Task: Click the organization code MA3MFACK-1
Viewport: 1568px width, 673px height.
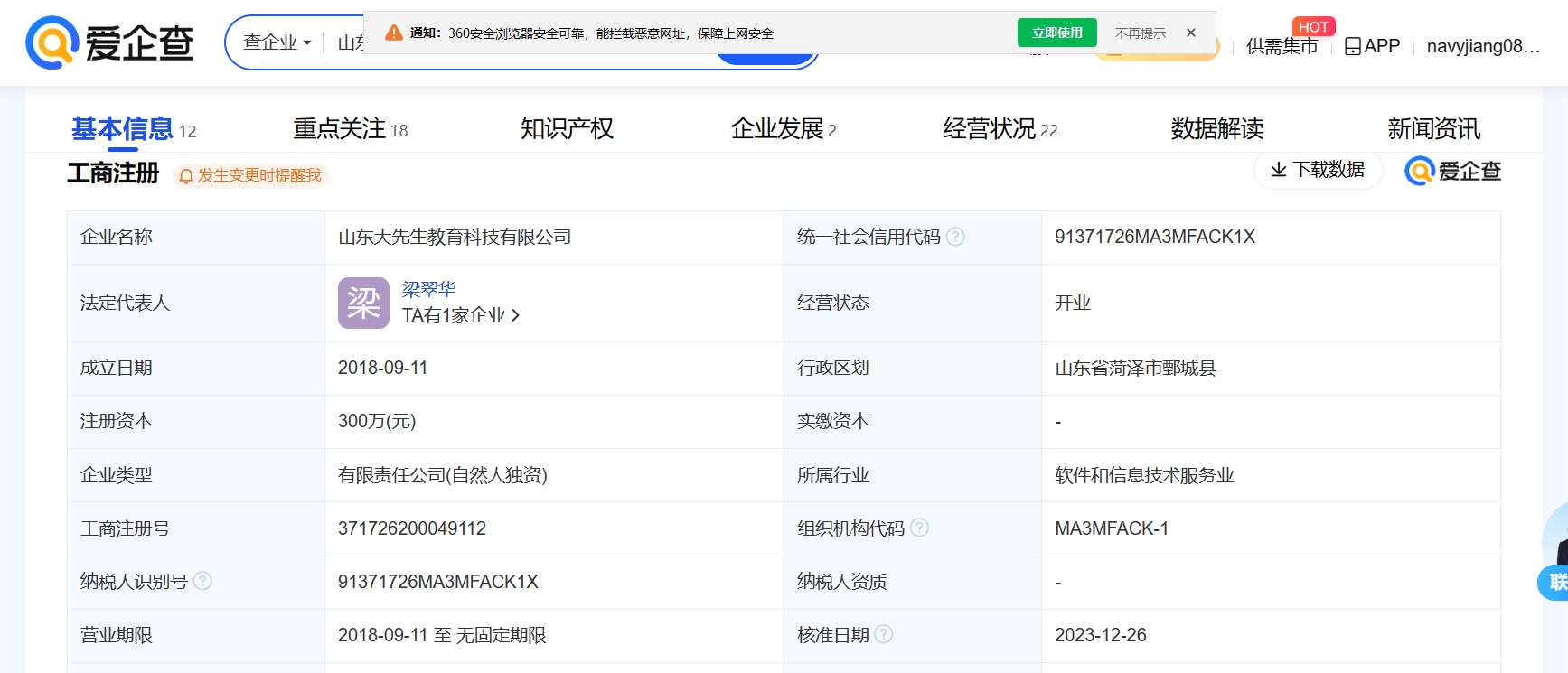Action: tap(1112, 528)
